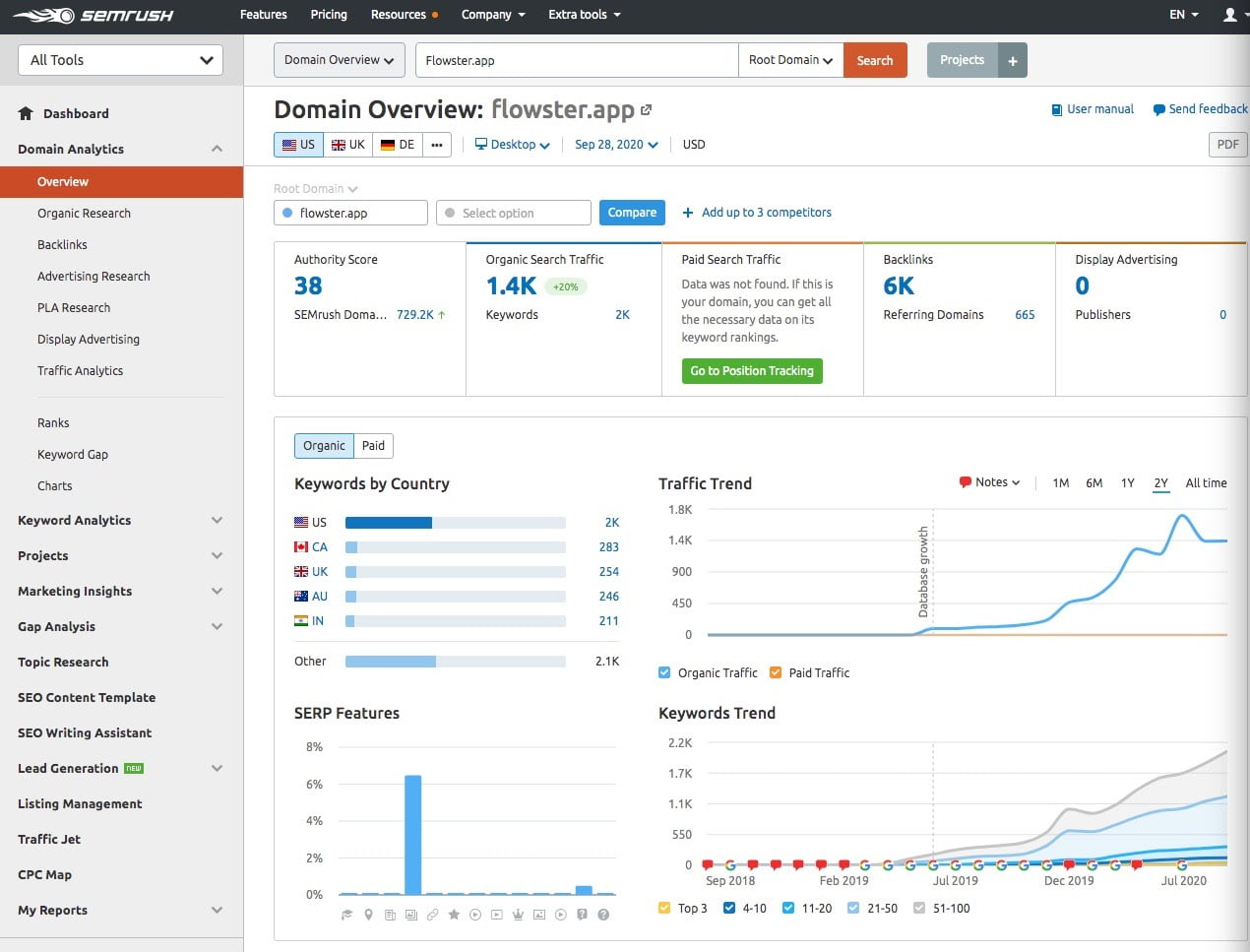The image size is (1250, 952).
Task: Click the Australia flag in Keywords by Country
Action: [301, 596]
